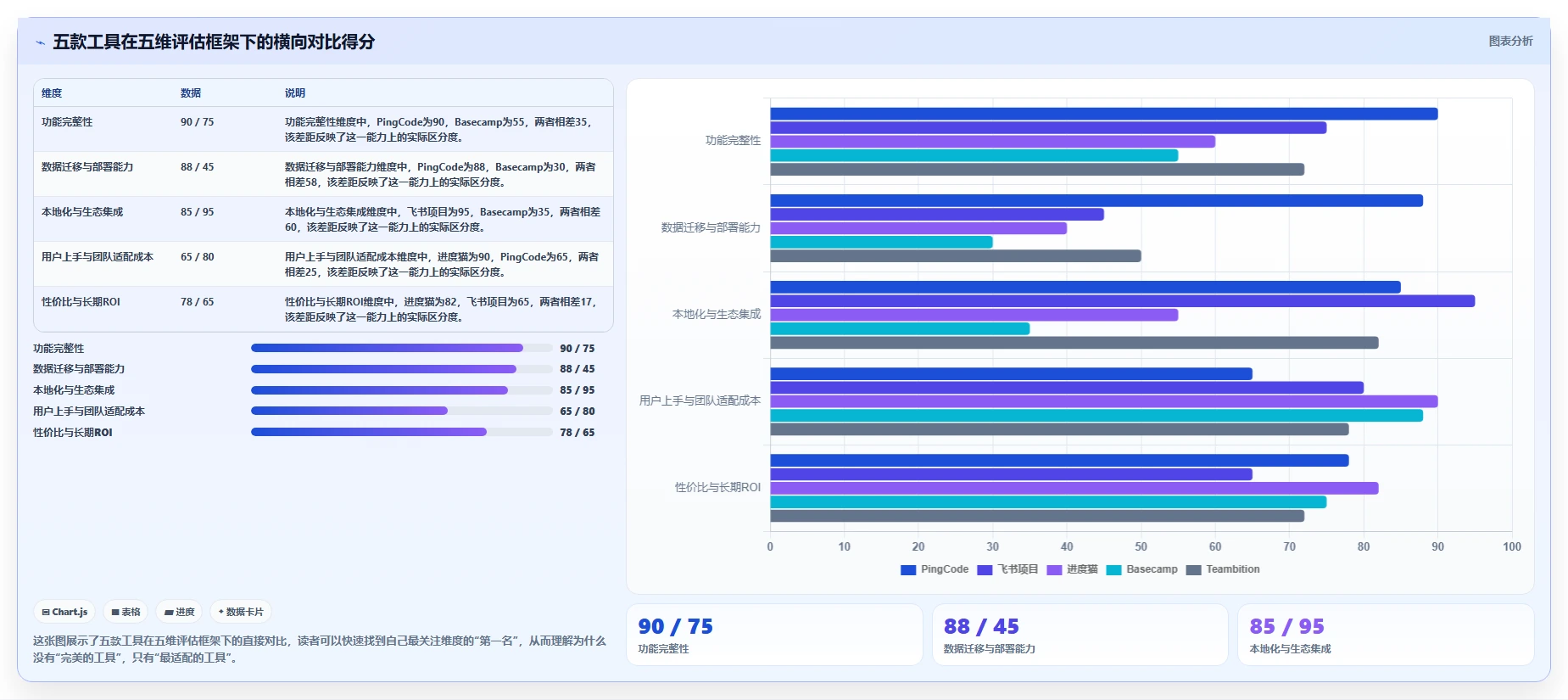Click the 数据迁移与部署能力 chart axis label

point(711,227)
